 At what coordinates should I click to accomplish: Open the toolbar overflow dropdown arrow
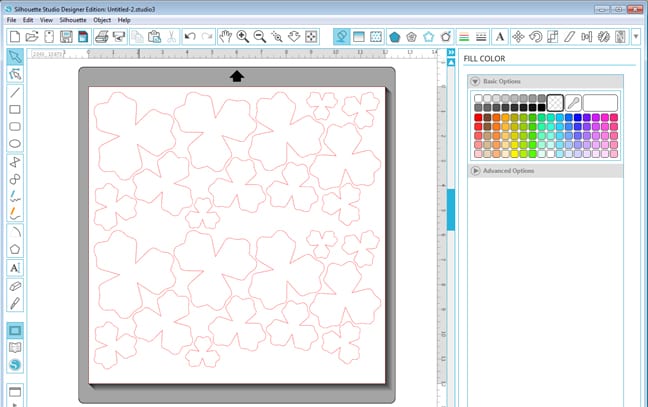click(x=637, y=37)
